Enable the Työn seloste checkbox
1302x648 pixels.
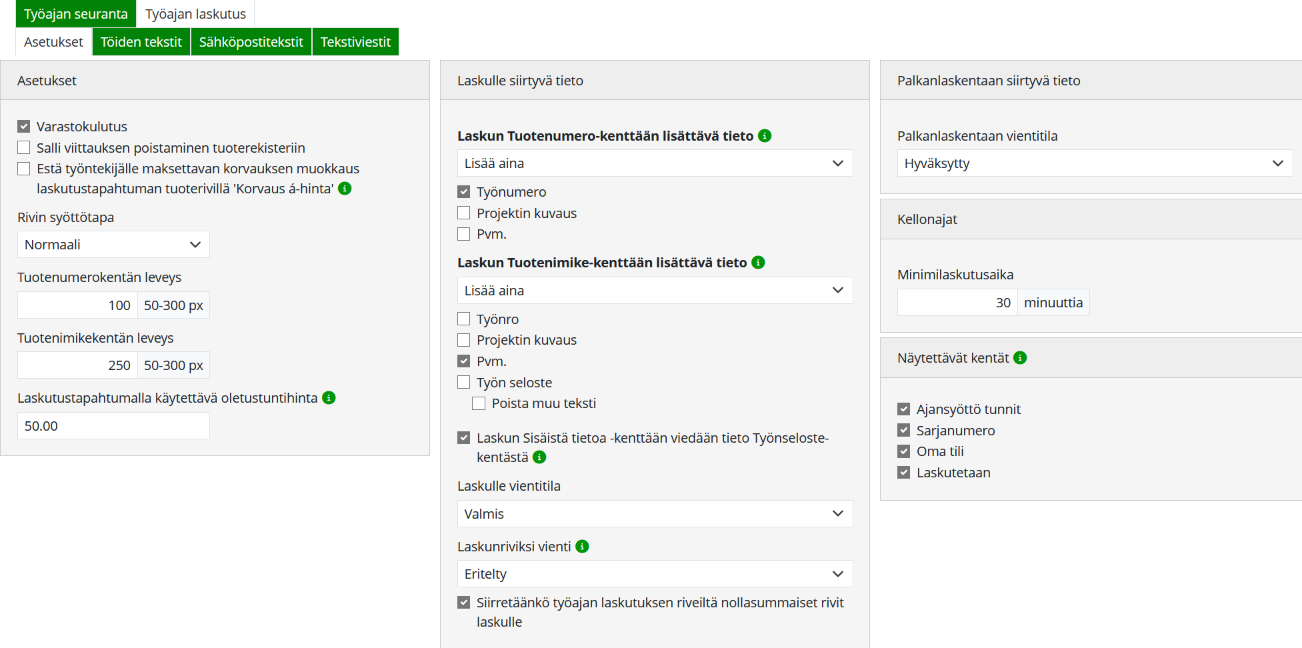click(x=464, y=382)
